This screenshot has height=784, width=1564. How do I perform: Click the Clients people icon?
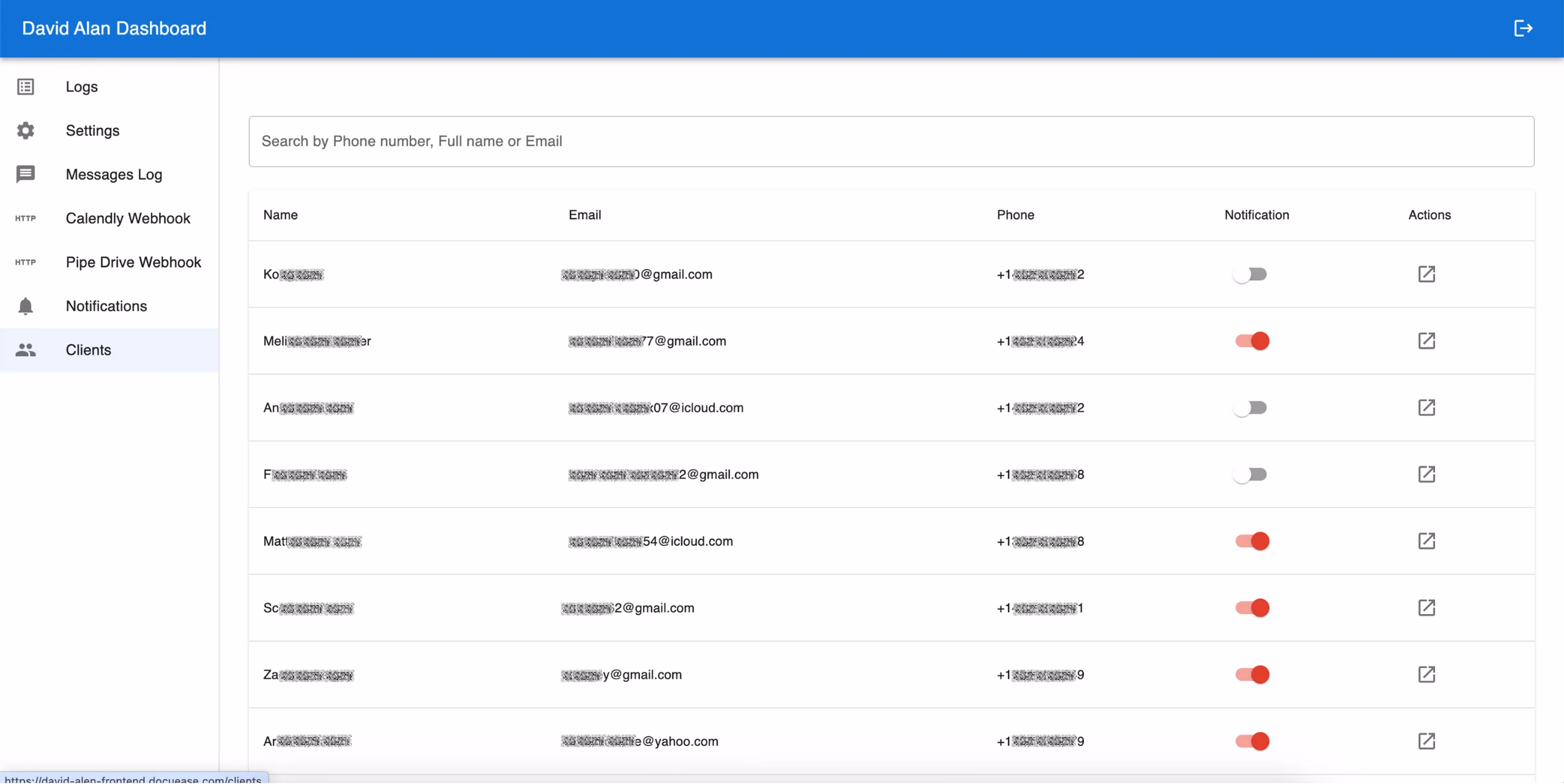point(26,350)
